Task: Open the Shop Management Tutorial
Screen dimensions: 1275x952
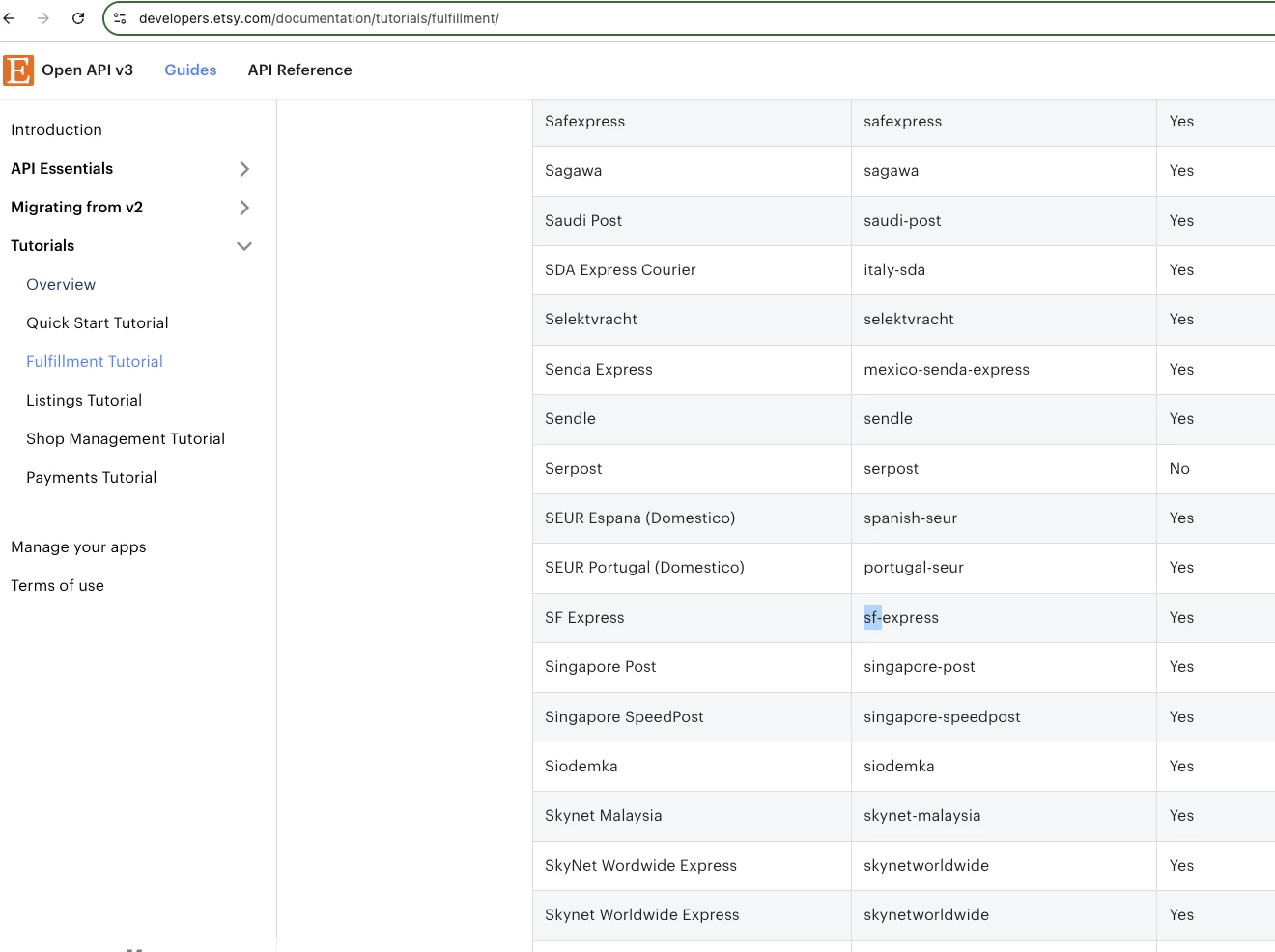Action: pos(126,439)
